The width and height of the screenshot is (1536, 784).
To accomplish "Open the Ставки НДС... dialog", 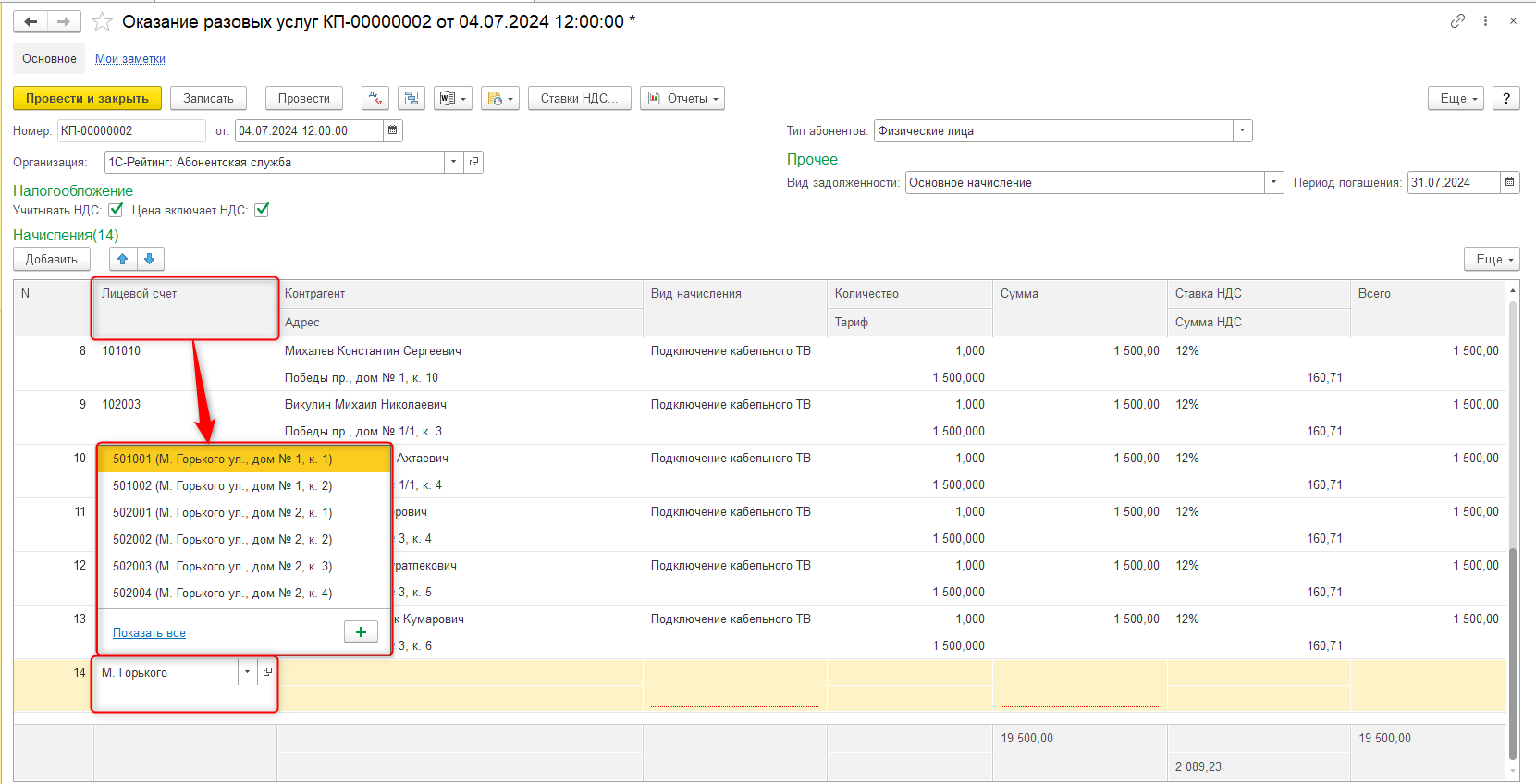I will click(x=580, y=98).
